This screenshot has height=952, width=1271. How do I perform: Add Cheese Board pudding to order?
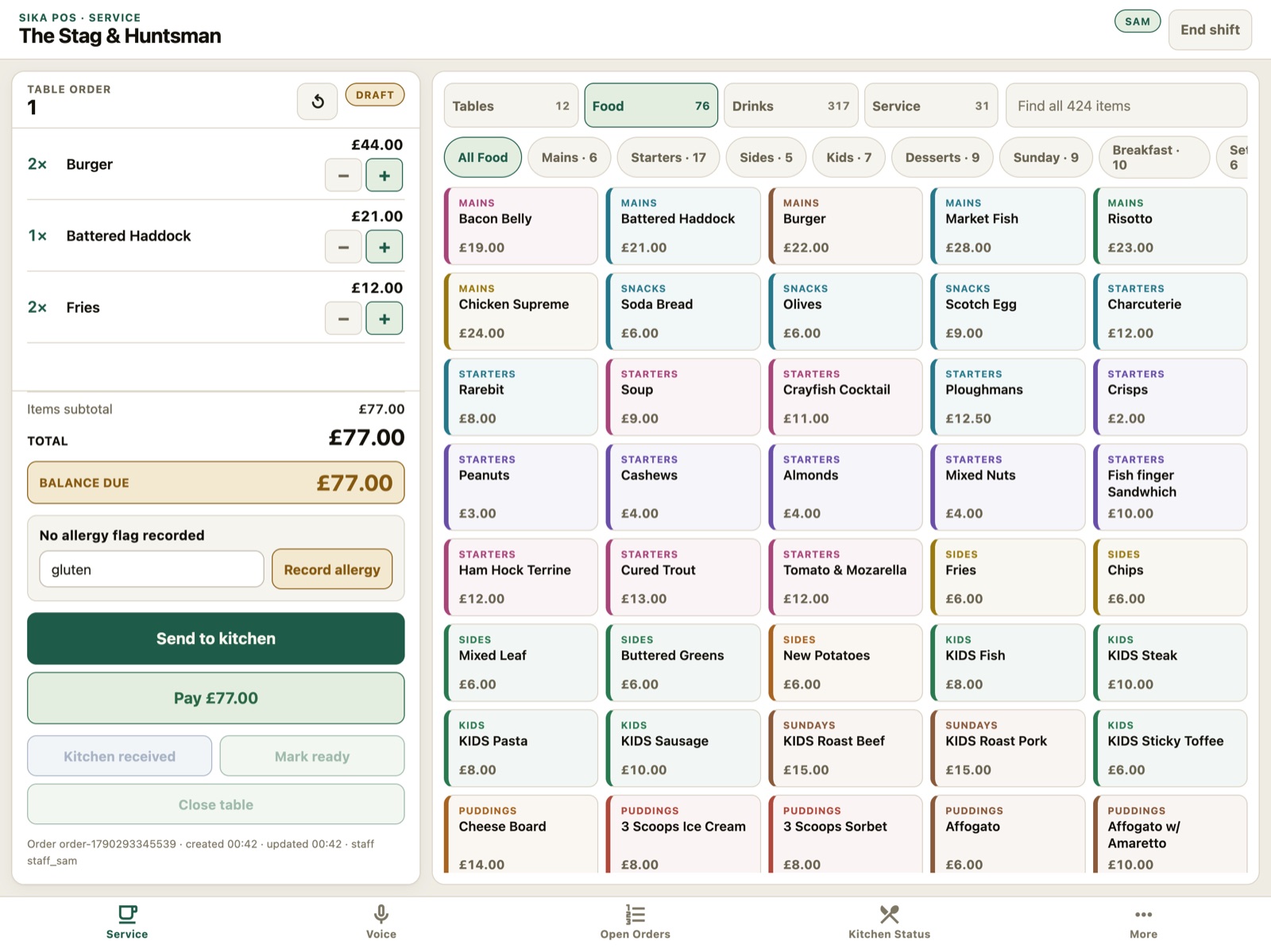(x=521, y=834)
